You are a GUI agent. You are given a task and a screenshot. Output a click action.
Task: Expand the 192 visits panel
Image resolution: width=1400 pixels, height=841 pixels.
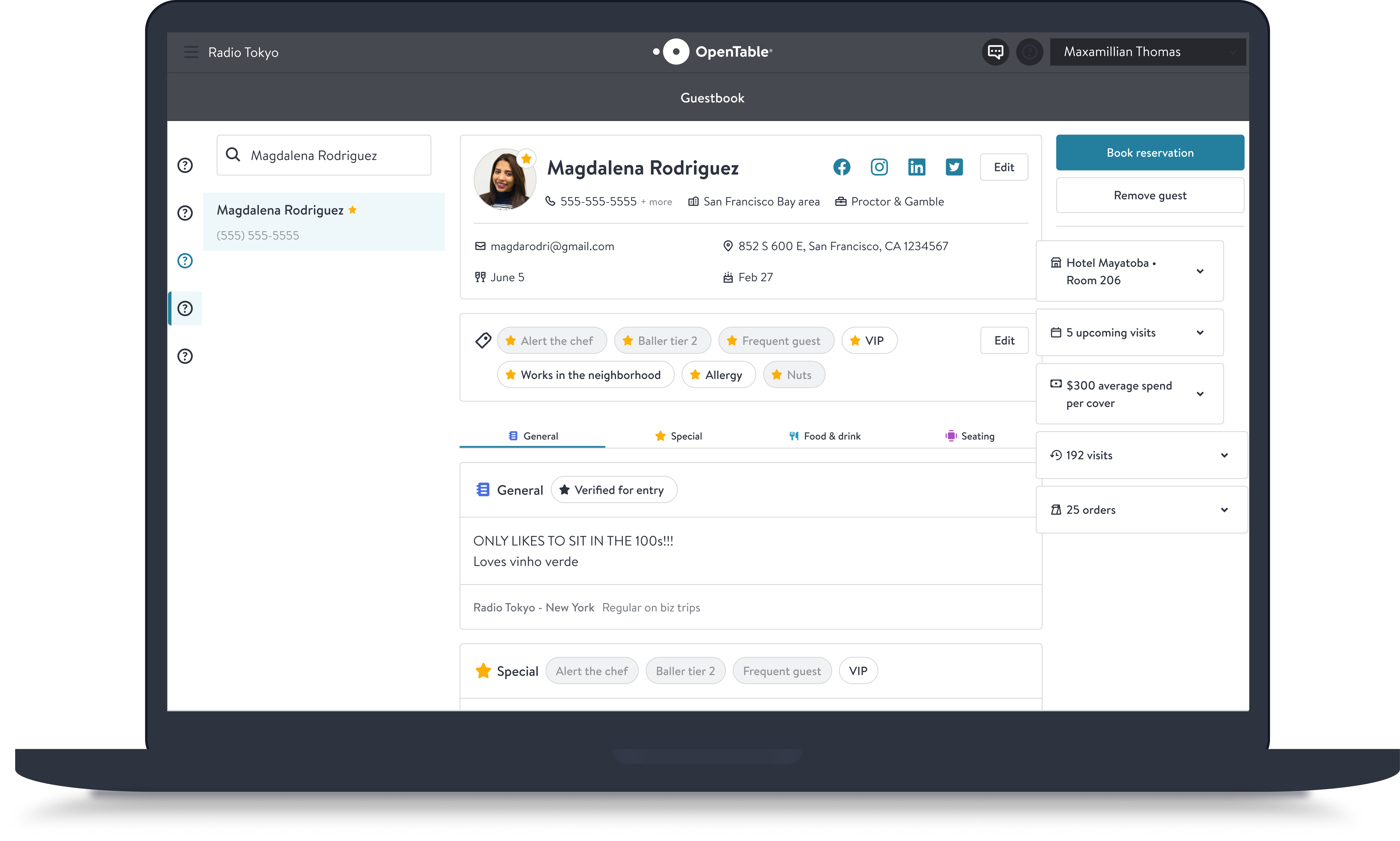pyautogui.click(x=1141, y=455)
